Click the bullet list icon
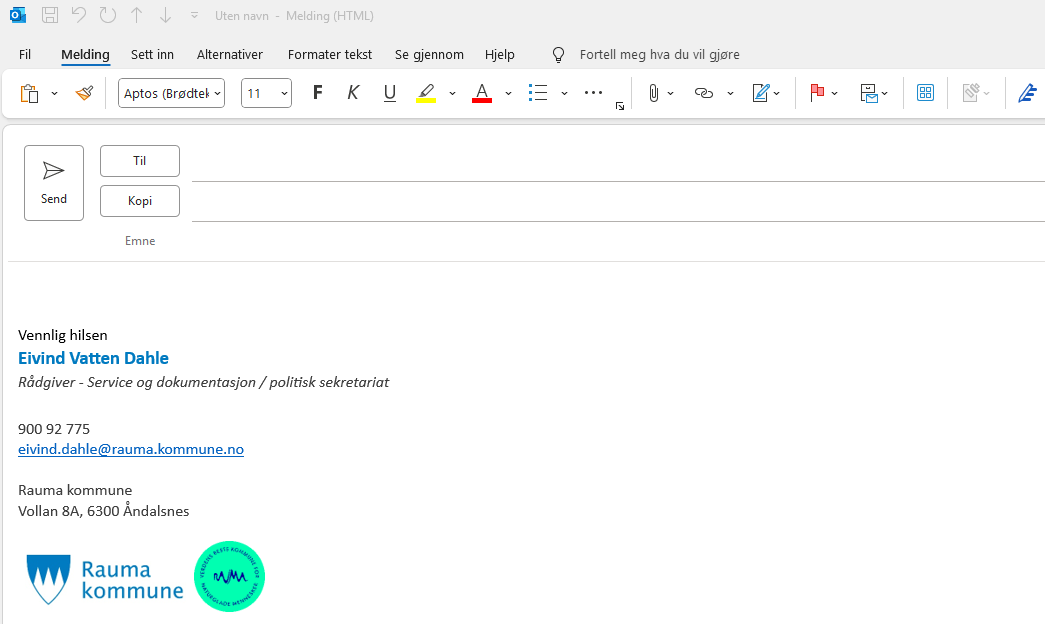 (538, 93)
